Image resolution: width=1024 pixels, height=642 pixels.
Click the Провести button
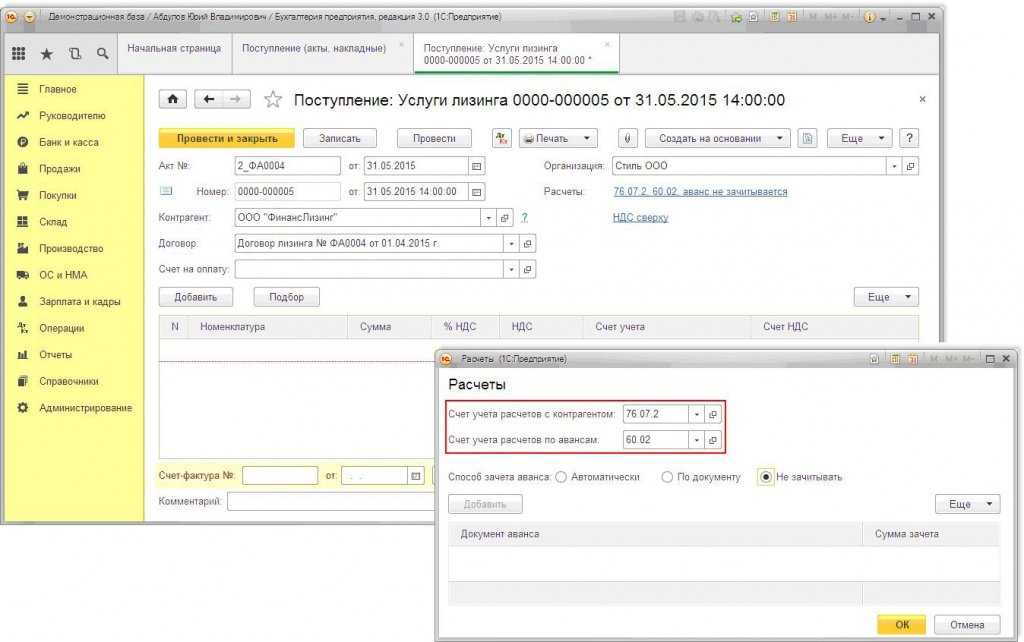tap(434, 138)
